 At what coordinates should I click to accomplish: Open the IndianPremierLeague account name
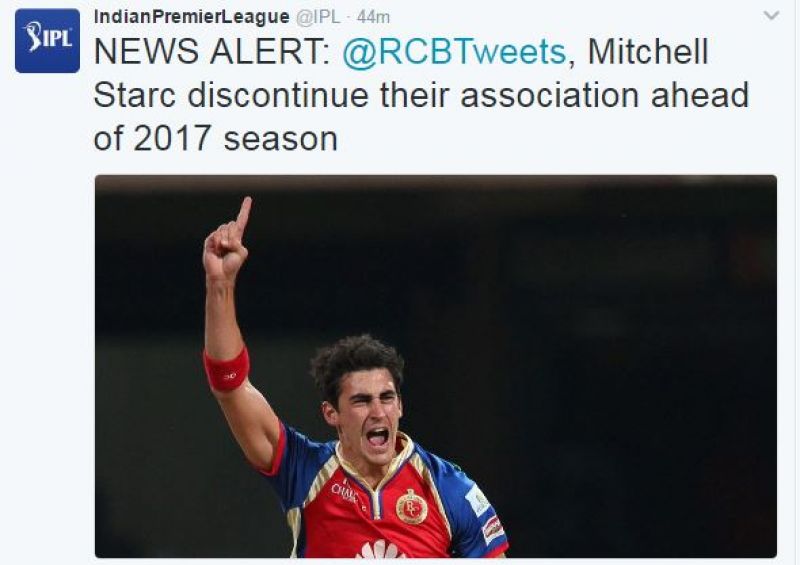coord(191,17)
